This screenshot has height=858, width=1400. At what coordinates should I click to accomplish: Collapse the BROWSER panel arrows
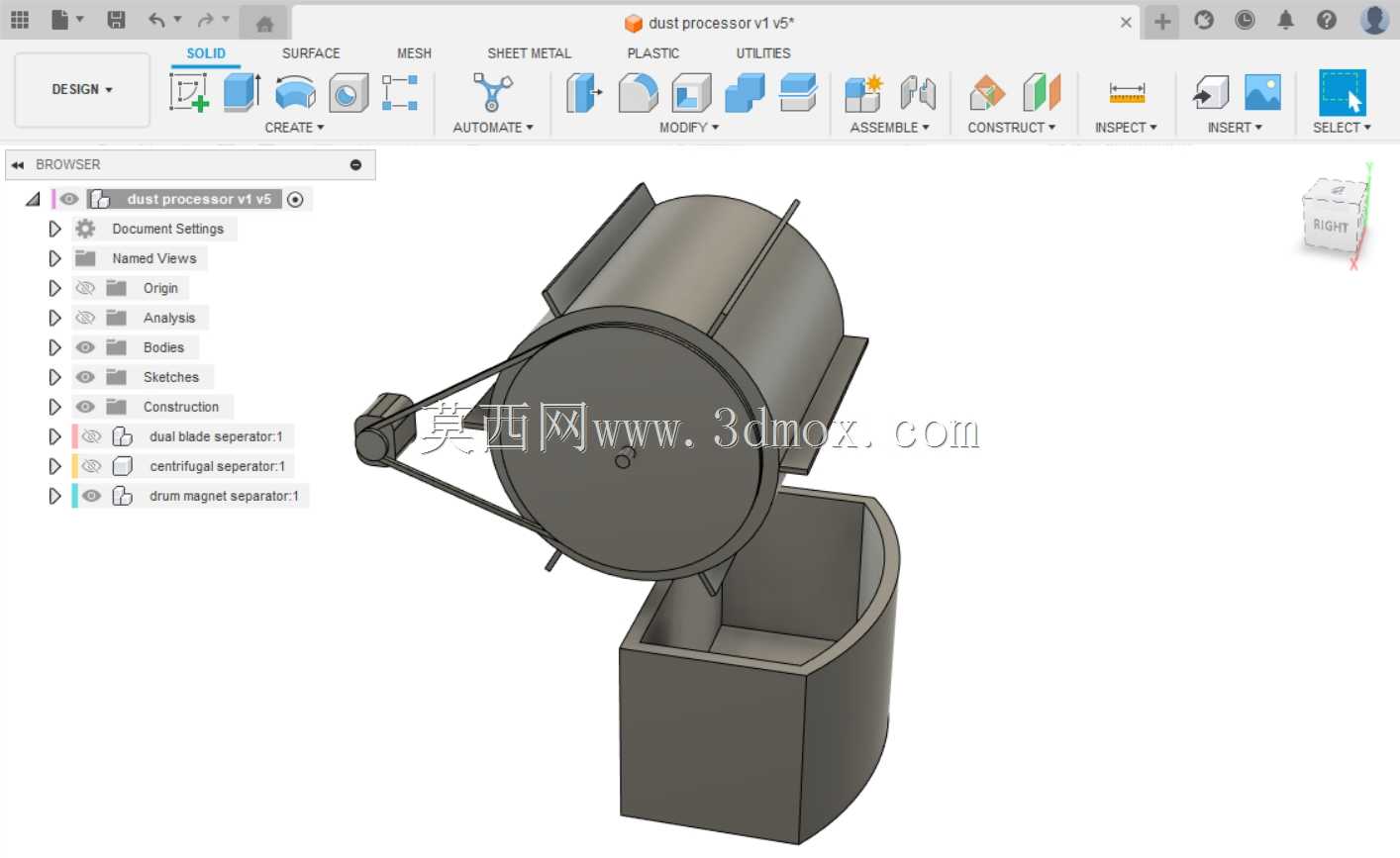18,165
